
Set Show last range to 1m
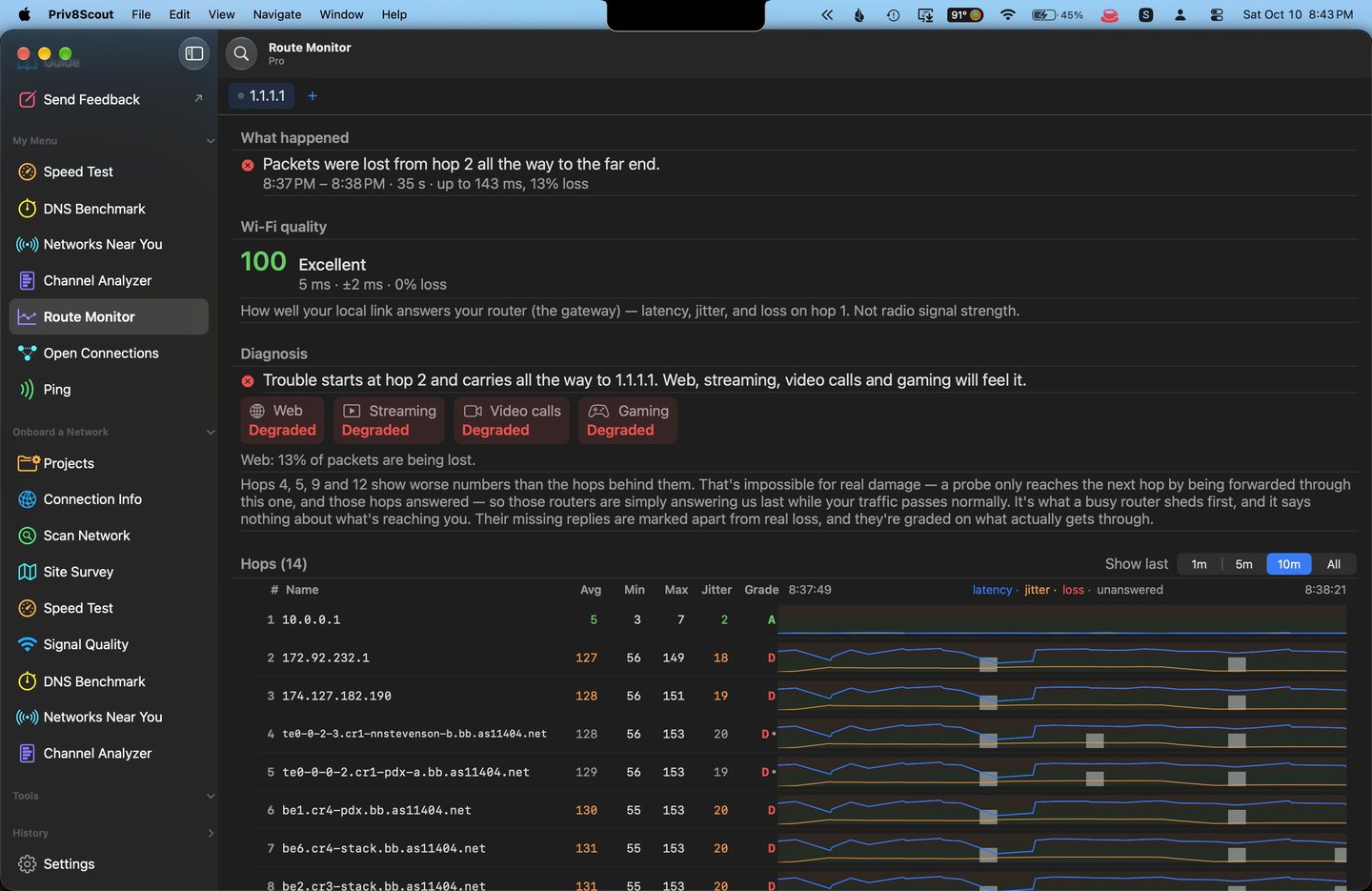(x=1199, y=564)
